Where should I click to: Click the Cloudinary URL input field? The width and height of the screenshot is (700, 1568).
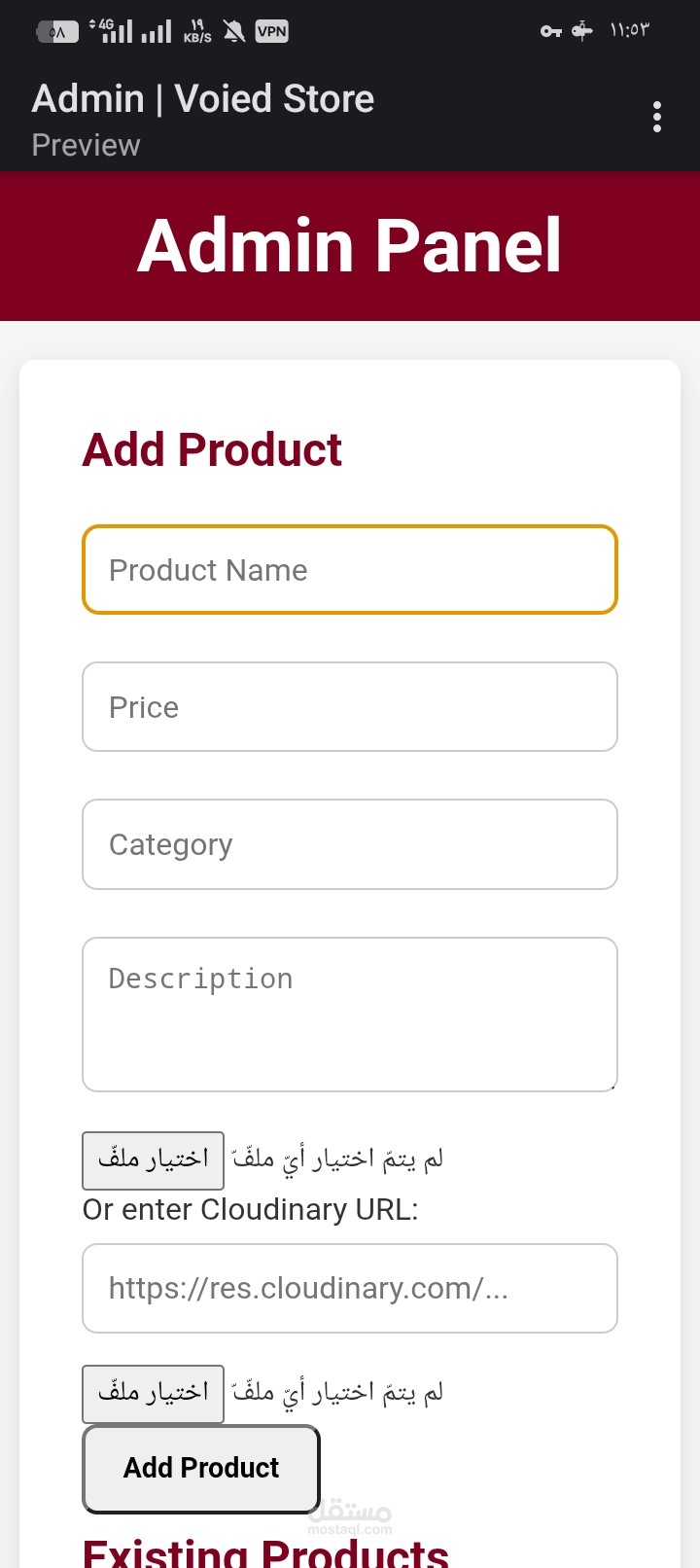coord(350,1288)
